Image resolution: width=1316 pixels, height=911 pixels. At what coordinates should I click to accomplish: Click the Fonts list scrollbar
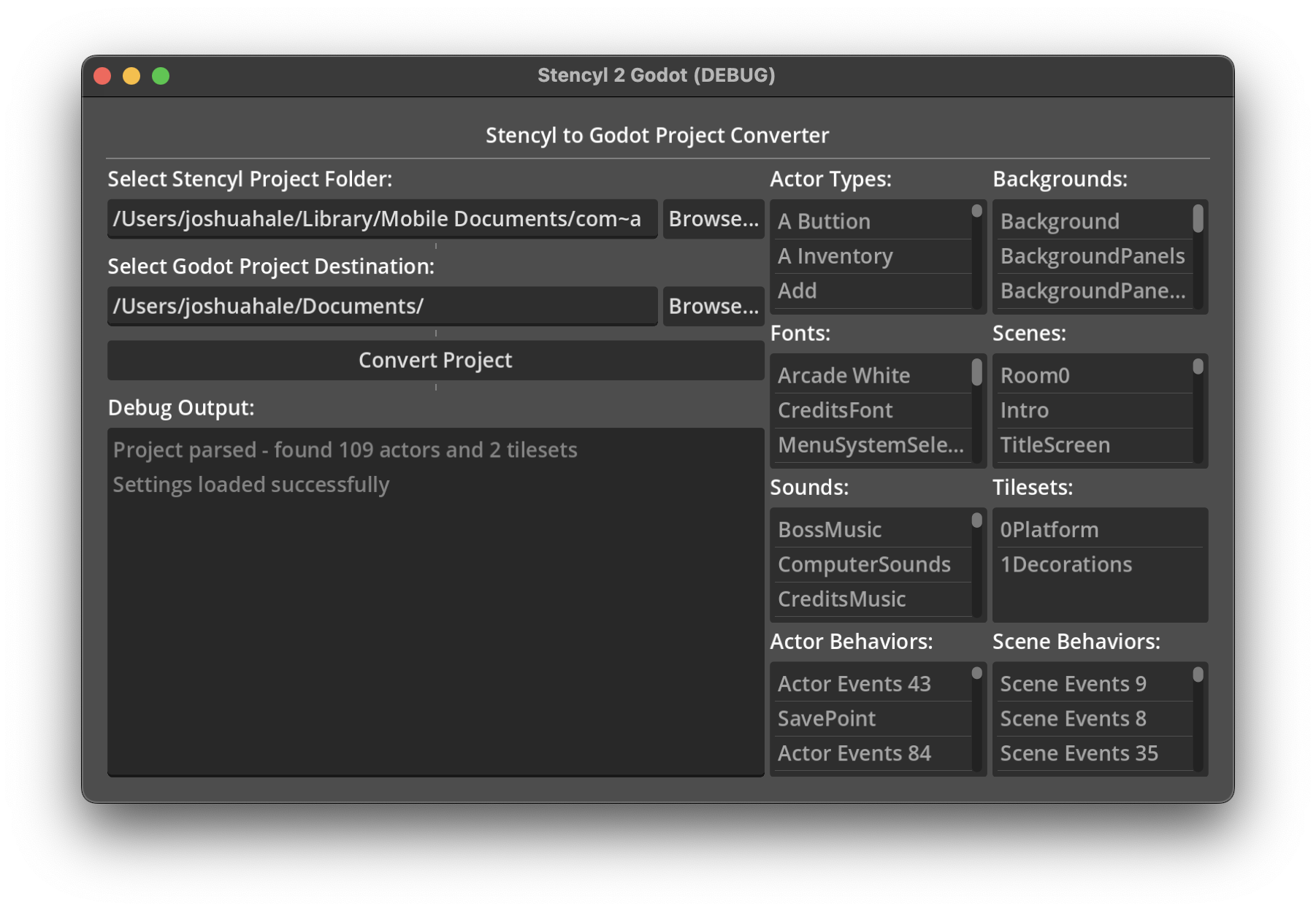(976, 410)
